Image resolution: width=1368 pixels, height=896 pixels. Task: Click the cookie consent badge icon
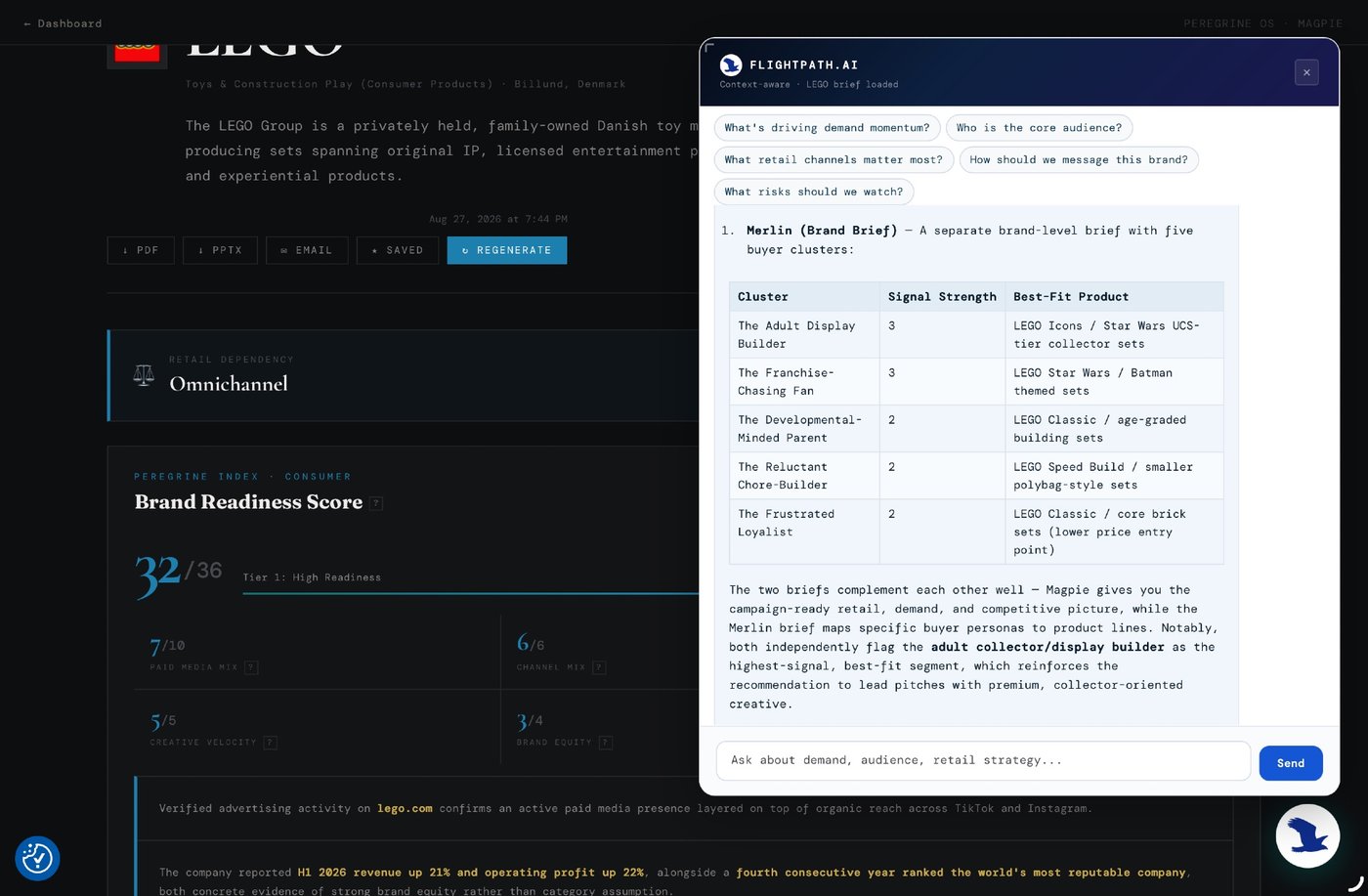(37, 858)
